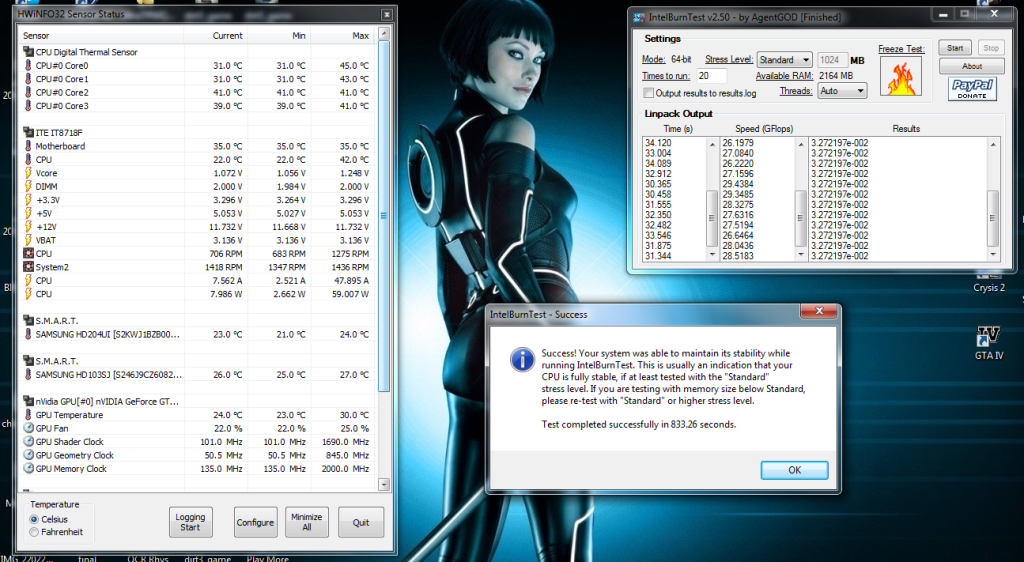Image resolution: width=1024 pixels, height=562 pixels.
Task: Click the Configure button in HWiNFO
Action: [255, 522]
